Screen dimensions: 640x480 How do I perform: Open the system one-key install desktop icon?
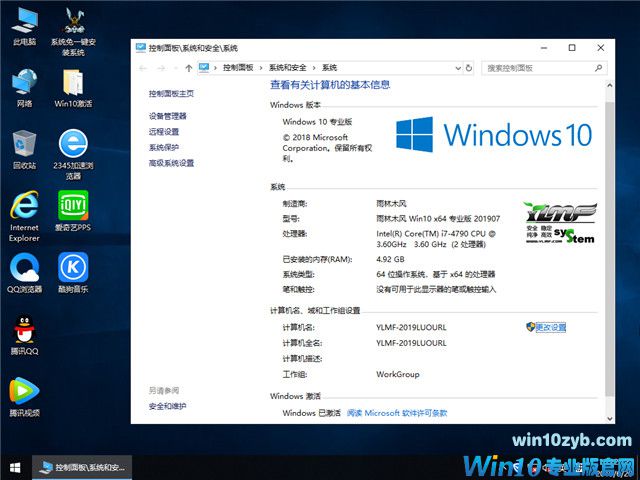pyautogui.click(x=73, y=32)
